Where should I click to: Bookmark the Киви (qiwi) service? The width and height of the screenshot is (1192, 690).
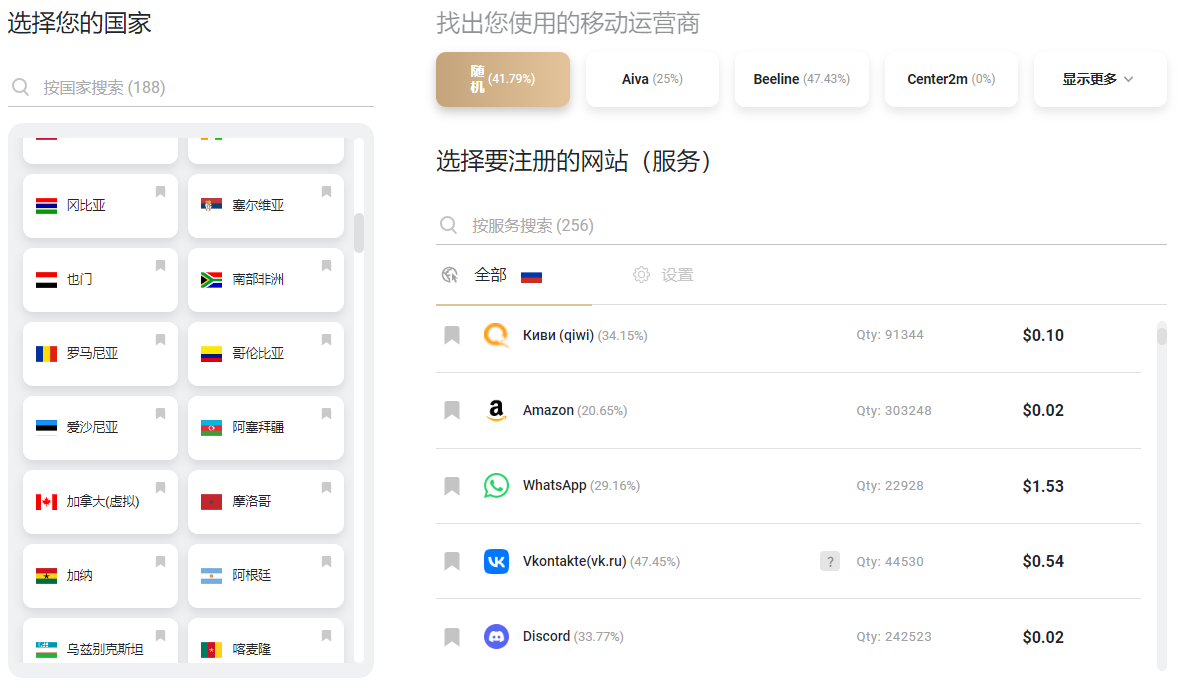click(452, 335)
